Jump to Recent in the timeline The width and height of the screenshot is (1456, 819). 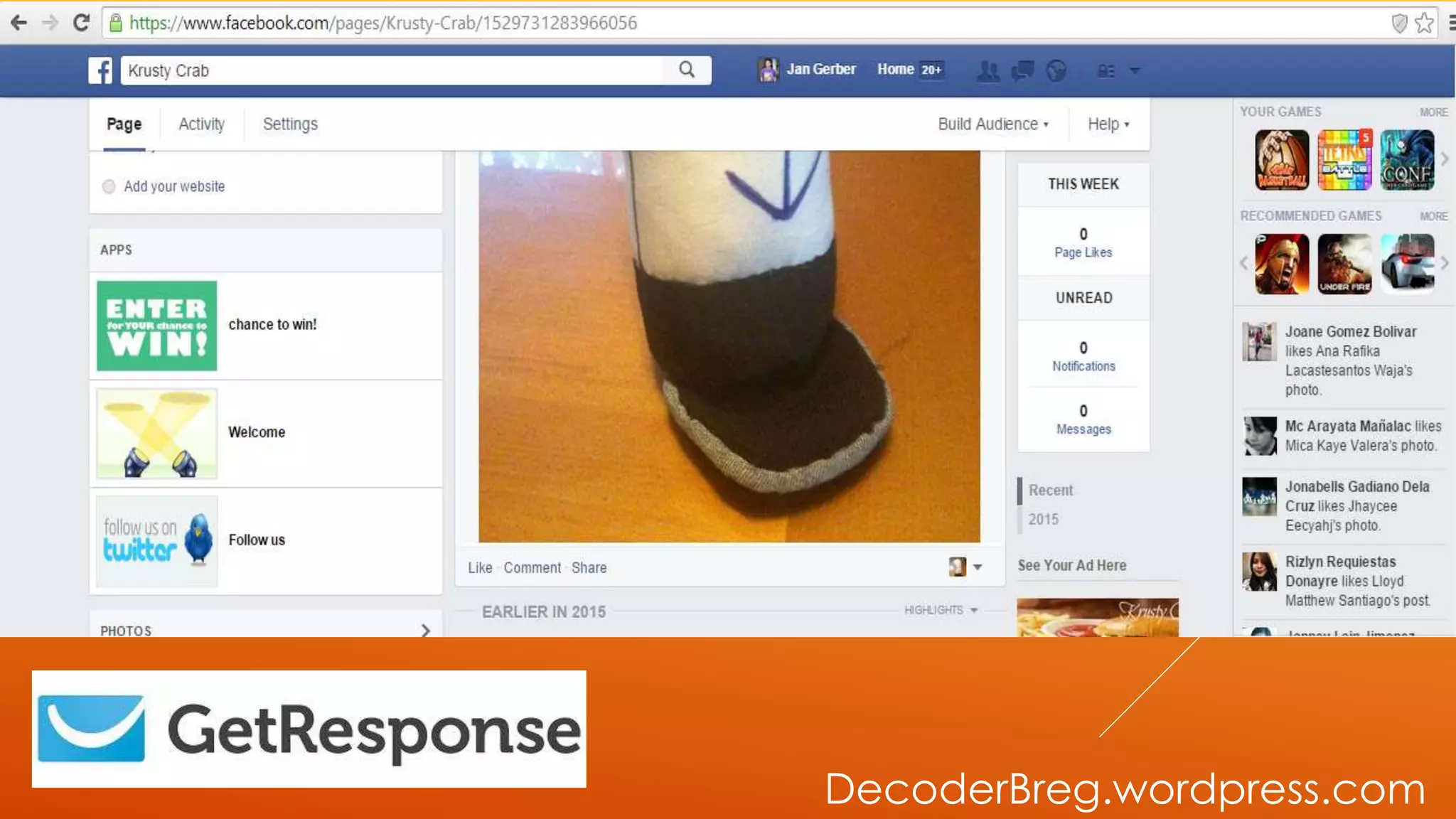coord(1051,491)
